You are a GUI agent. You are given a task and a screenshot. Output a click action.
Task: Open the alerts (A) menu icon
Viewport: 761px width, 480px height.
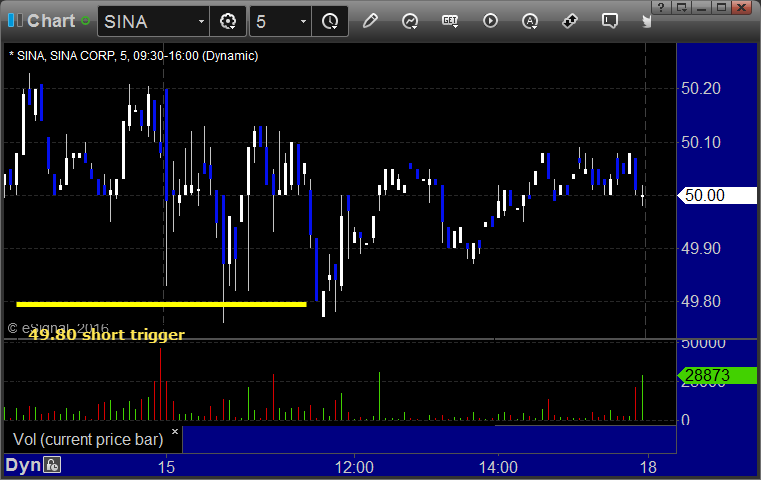click(x=529, y=21)
